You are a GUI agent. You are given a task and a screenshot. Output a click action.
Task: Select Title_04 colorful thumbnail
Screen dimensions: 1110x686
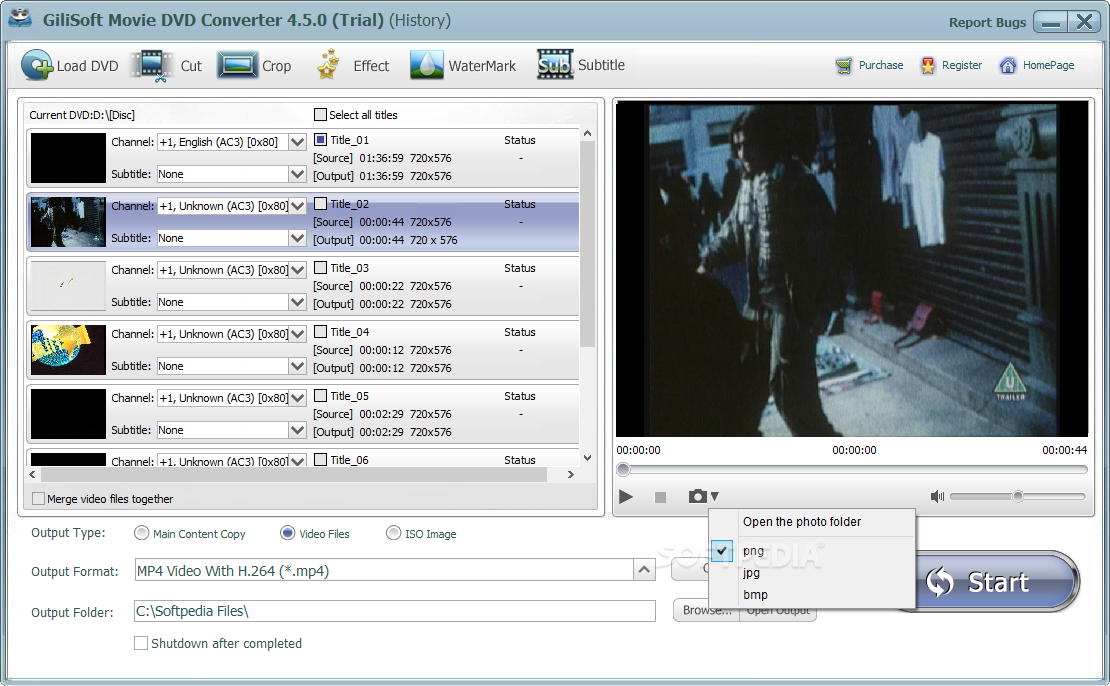(68, 350)
